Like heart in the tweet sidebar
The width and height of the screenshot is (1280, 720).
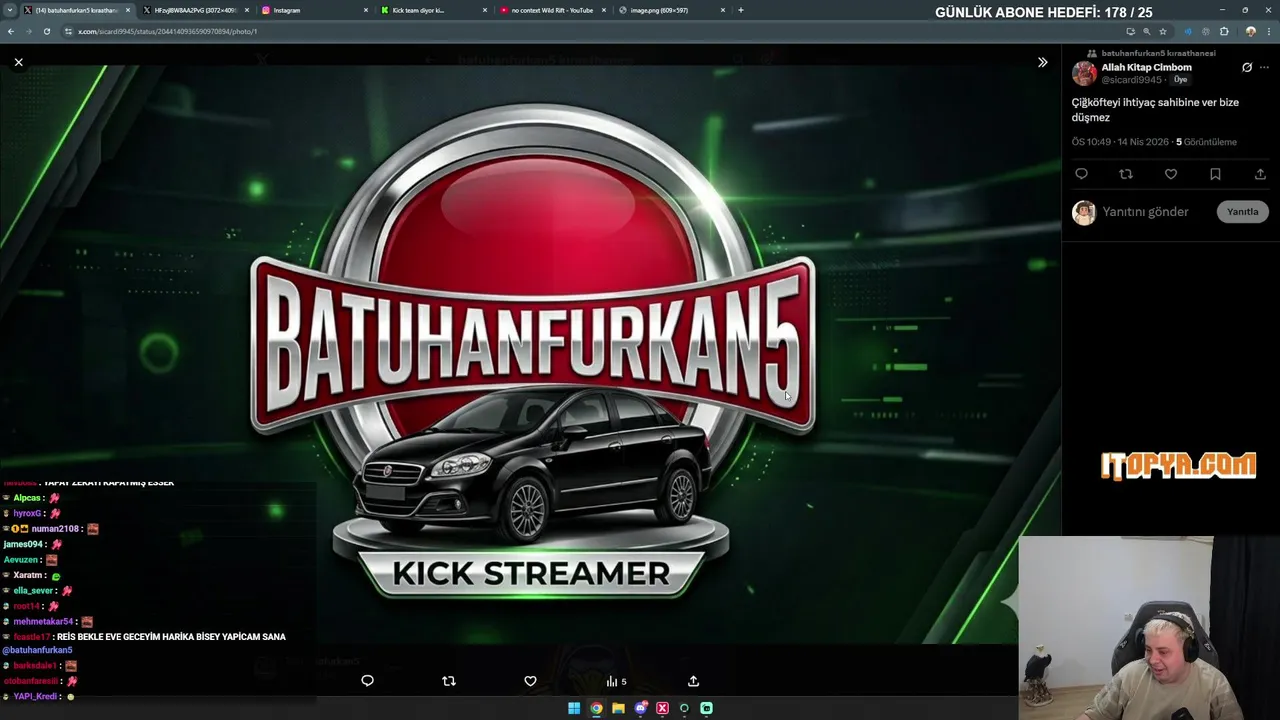1170,174
